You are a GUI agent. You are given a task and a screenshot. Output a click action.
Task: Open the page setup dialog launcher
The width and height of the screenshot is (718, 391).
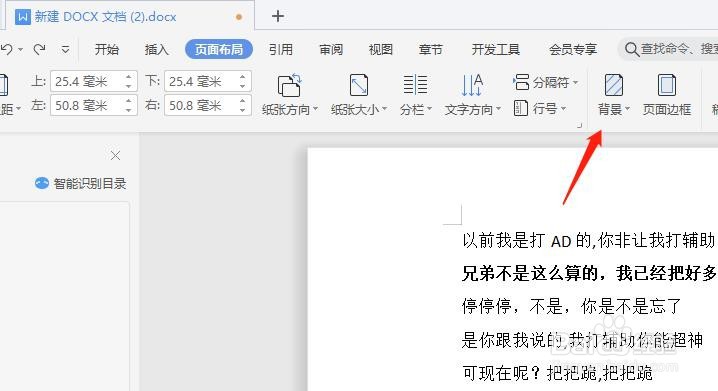(x=579, y=125)
